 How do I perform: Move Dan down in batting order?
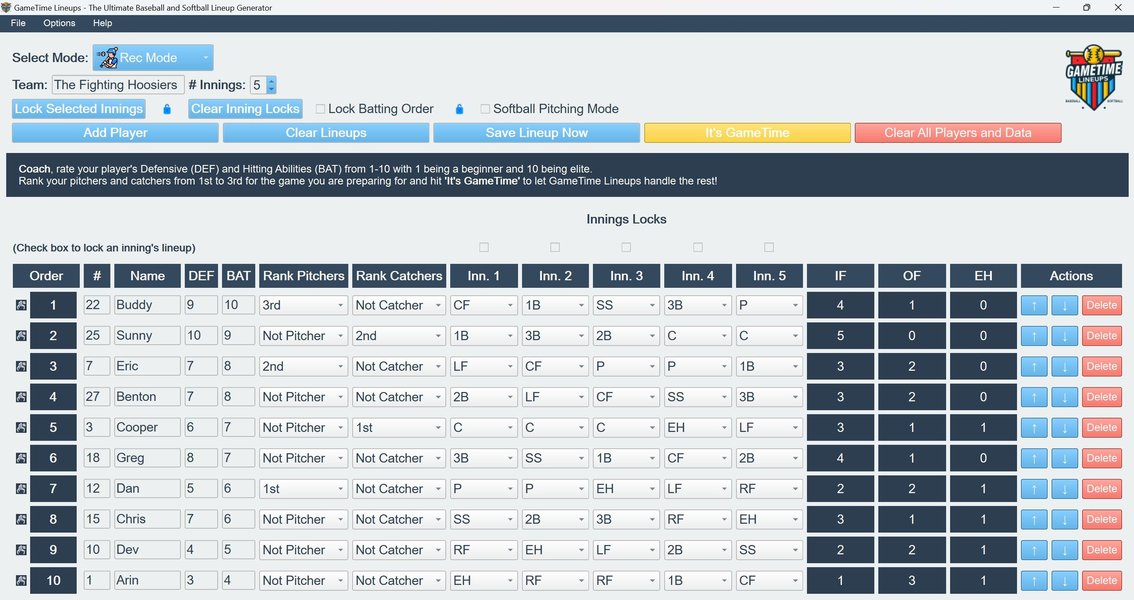click(x=1065, y=489)
